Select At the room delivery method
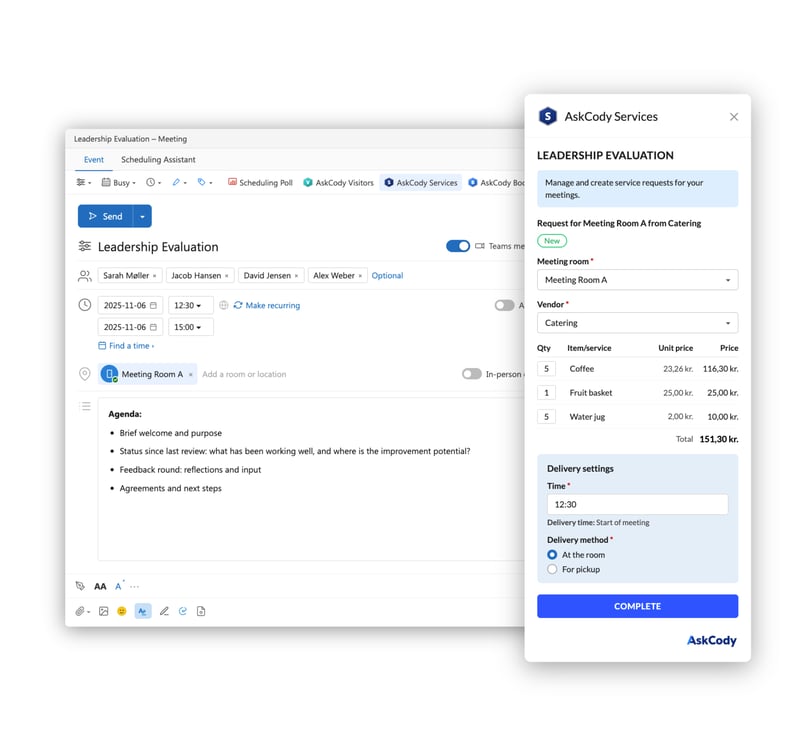 552,555
